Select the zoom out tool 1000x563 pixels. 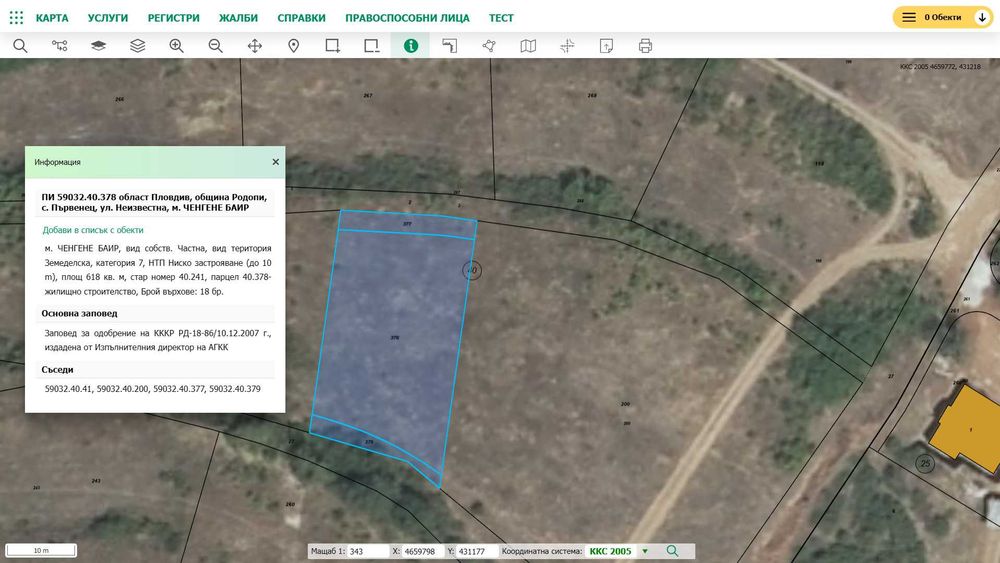click(216, 46)
